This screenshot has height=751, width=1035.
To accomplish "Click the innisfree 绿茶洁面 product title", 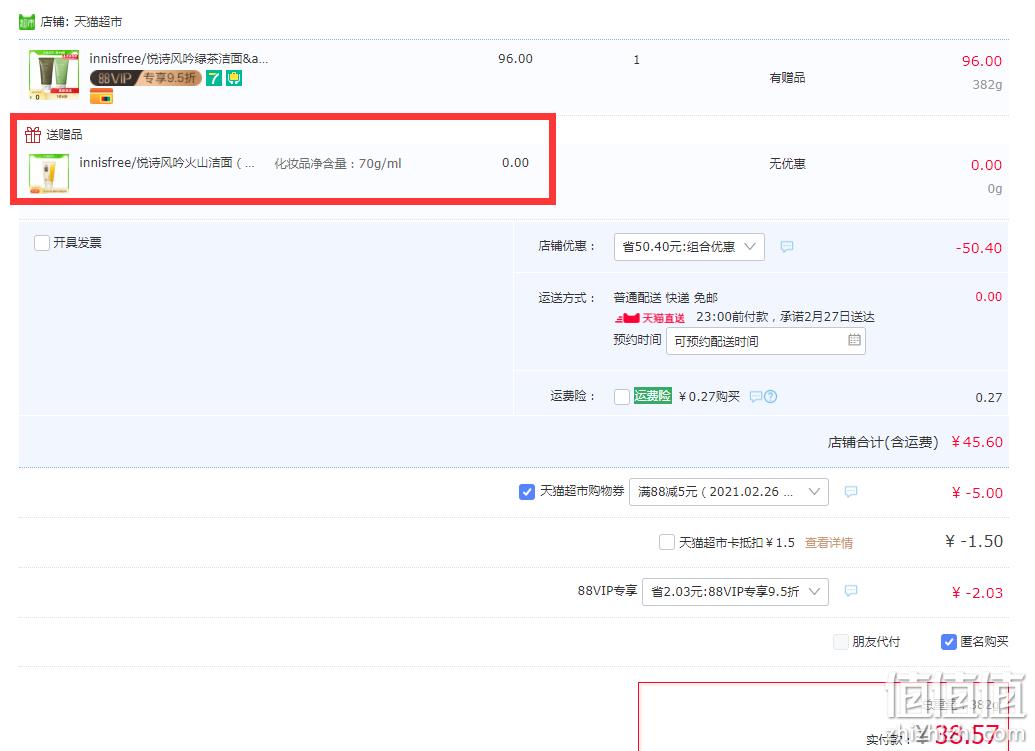I will (179, 59).
